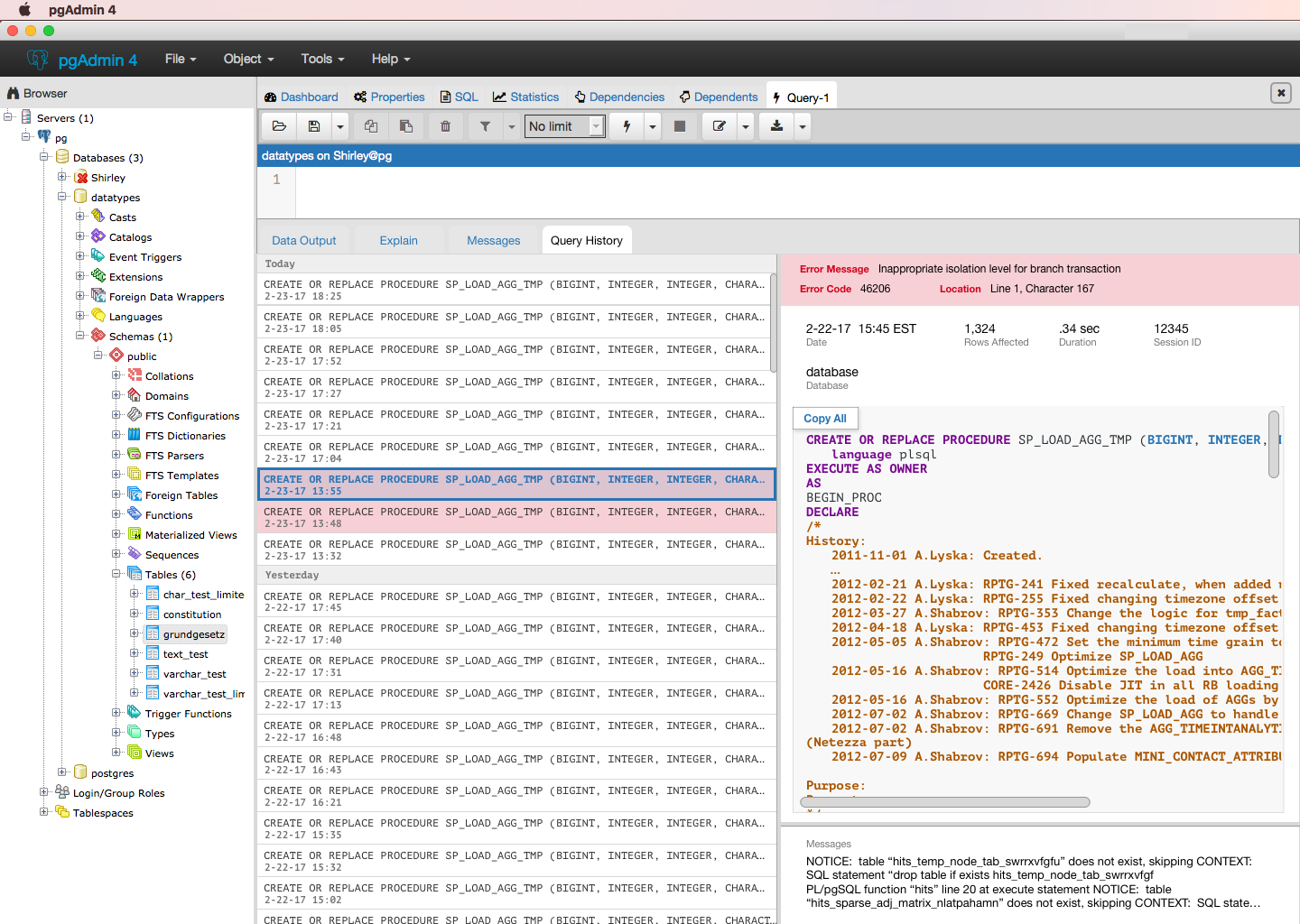
Task: Click the trash Delete icon
Action: coord(445,126)
